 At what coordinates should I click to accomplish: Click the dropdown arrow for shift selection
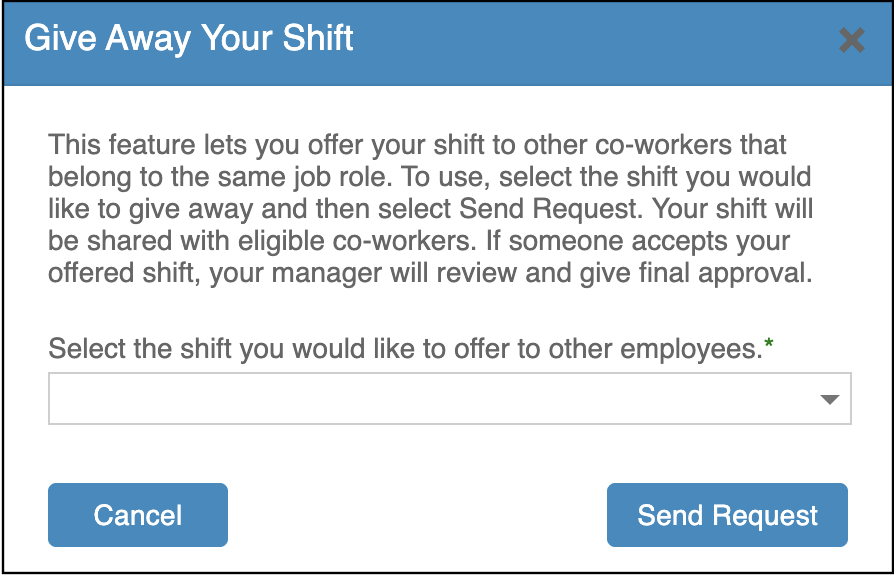(829, 400)
